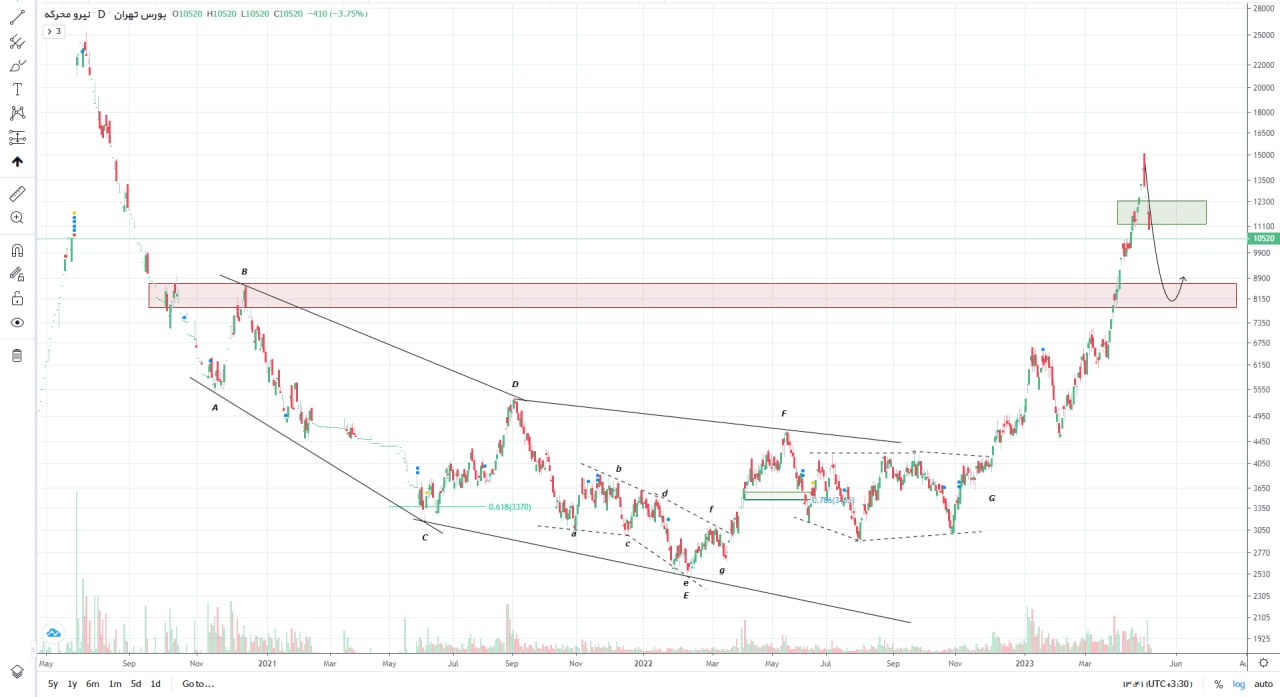Choose the brush drawing tool

point(17,66)
